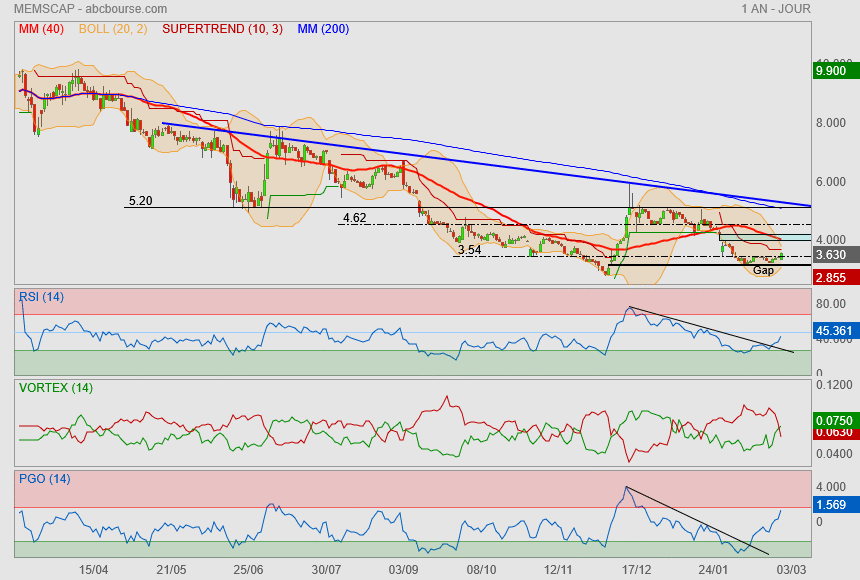This screenshot has height=580, width=860.
Task: Click the 4.62 level label
Action: (x=354, y=218)
